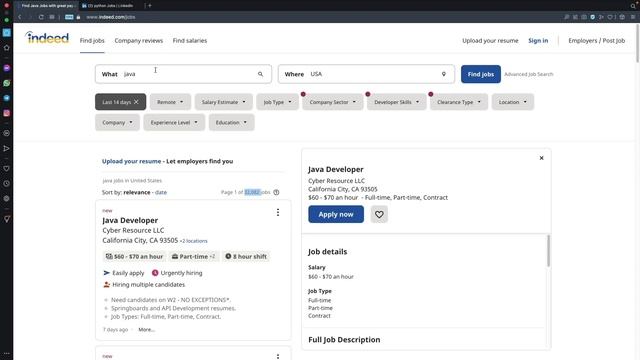Click Cyber Resource LLC in job card
640x360 pixels.
133,230
